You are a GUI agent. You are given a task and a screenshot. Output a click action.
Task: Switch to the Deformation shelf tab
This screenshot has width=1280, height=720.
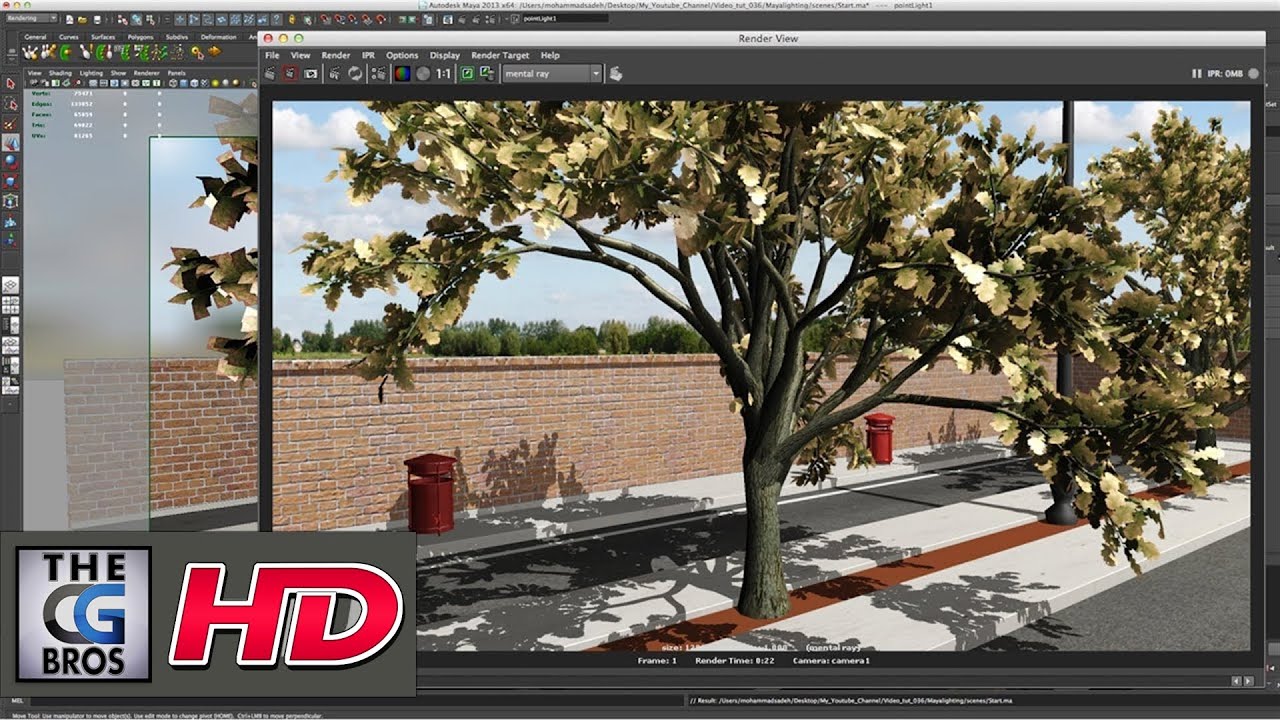218,37
